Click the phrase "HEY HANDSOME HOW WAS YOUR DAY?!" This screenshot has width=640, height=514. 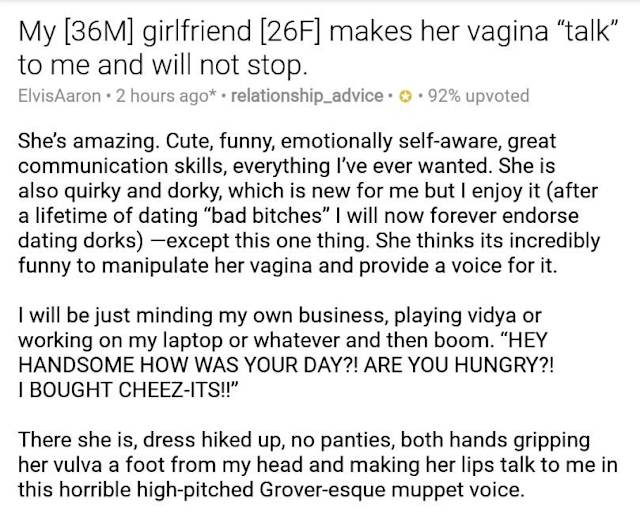pyautogui.click(x=282, y=352)
